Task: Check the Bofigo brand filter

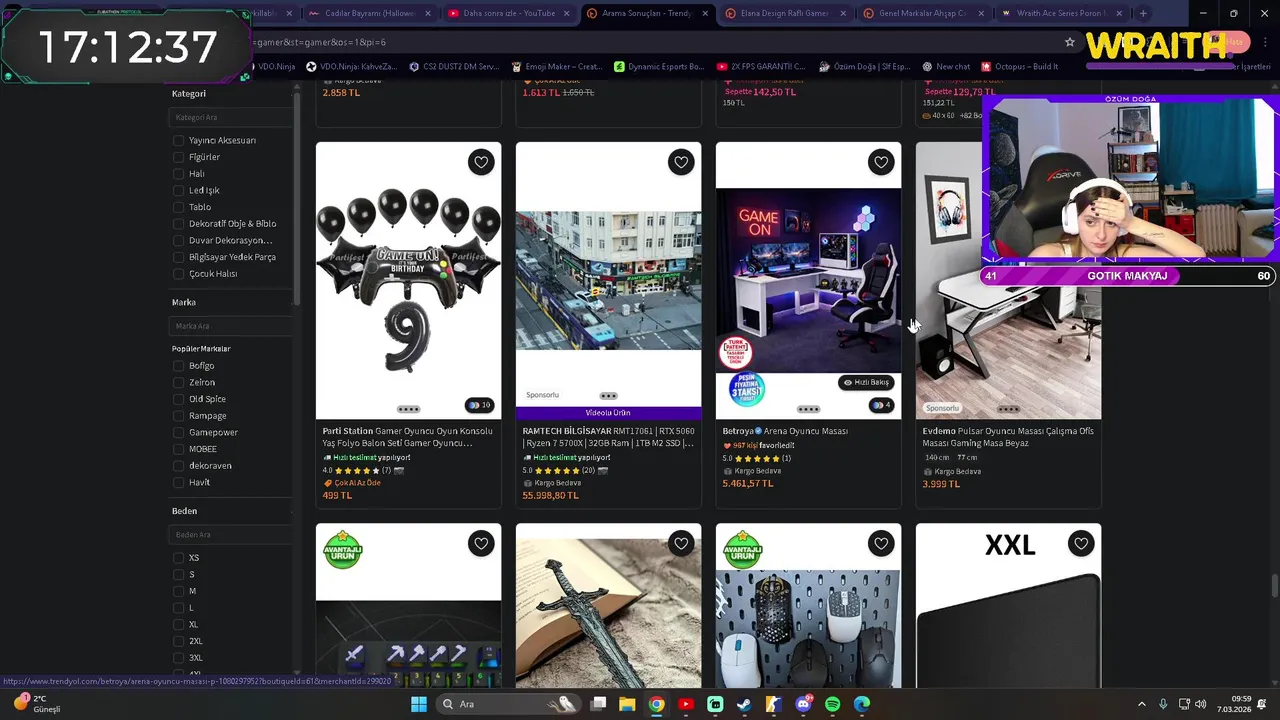Action: coord(178,366)
